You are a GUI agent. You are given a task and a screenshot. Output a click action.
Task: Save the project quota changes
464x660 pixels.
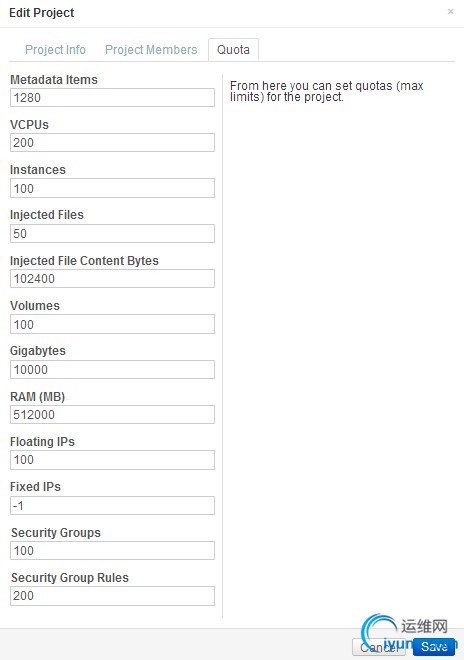434,647
